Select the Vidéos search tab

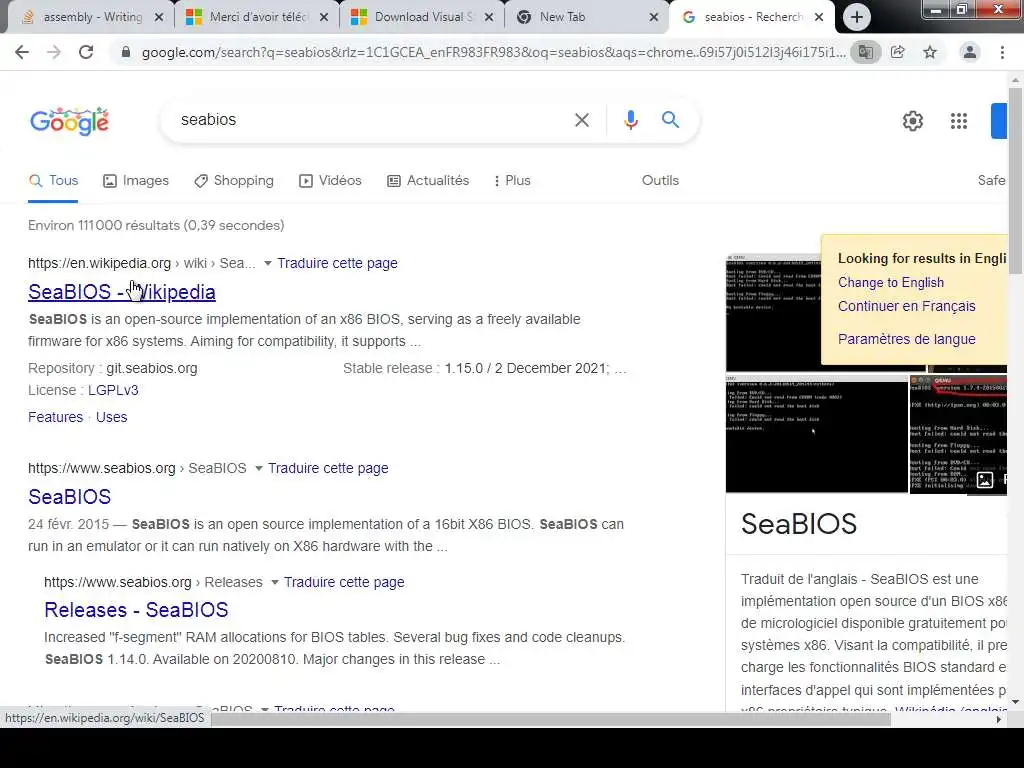click(x=330, y=181)
